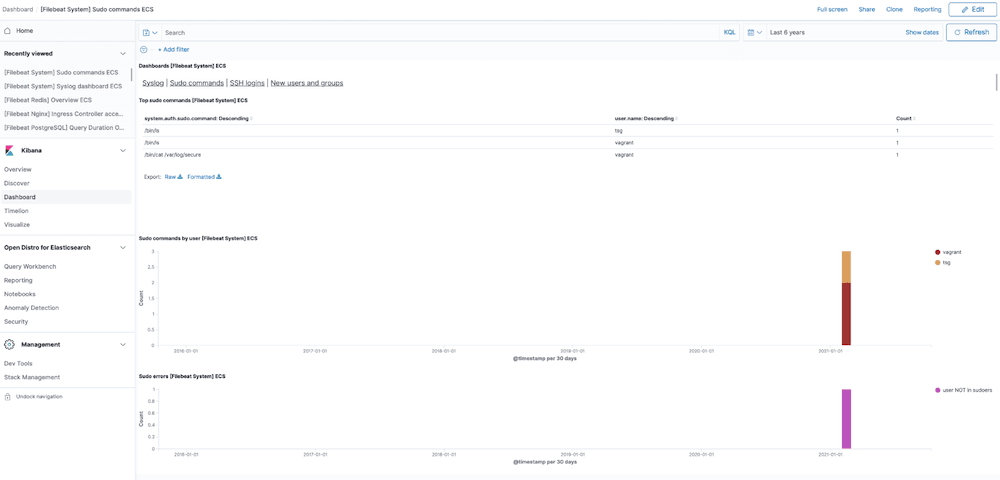Open recent PostgreSQL Query Duration item
This screenshot has width=1000, height=480.
click(x=63, y=127)
